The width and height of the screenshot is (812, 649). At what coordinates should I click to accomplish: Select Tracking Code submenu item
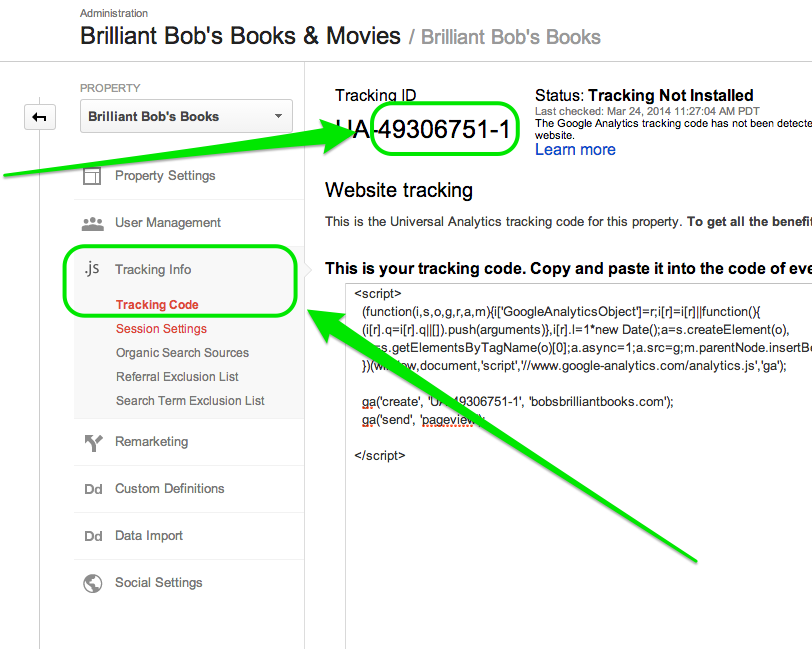click(157, 305)
